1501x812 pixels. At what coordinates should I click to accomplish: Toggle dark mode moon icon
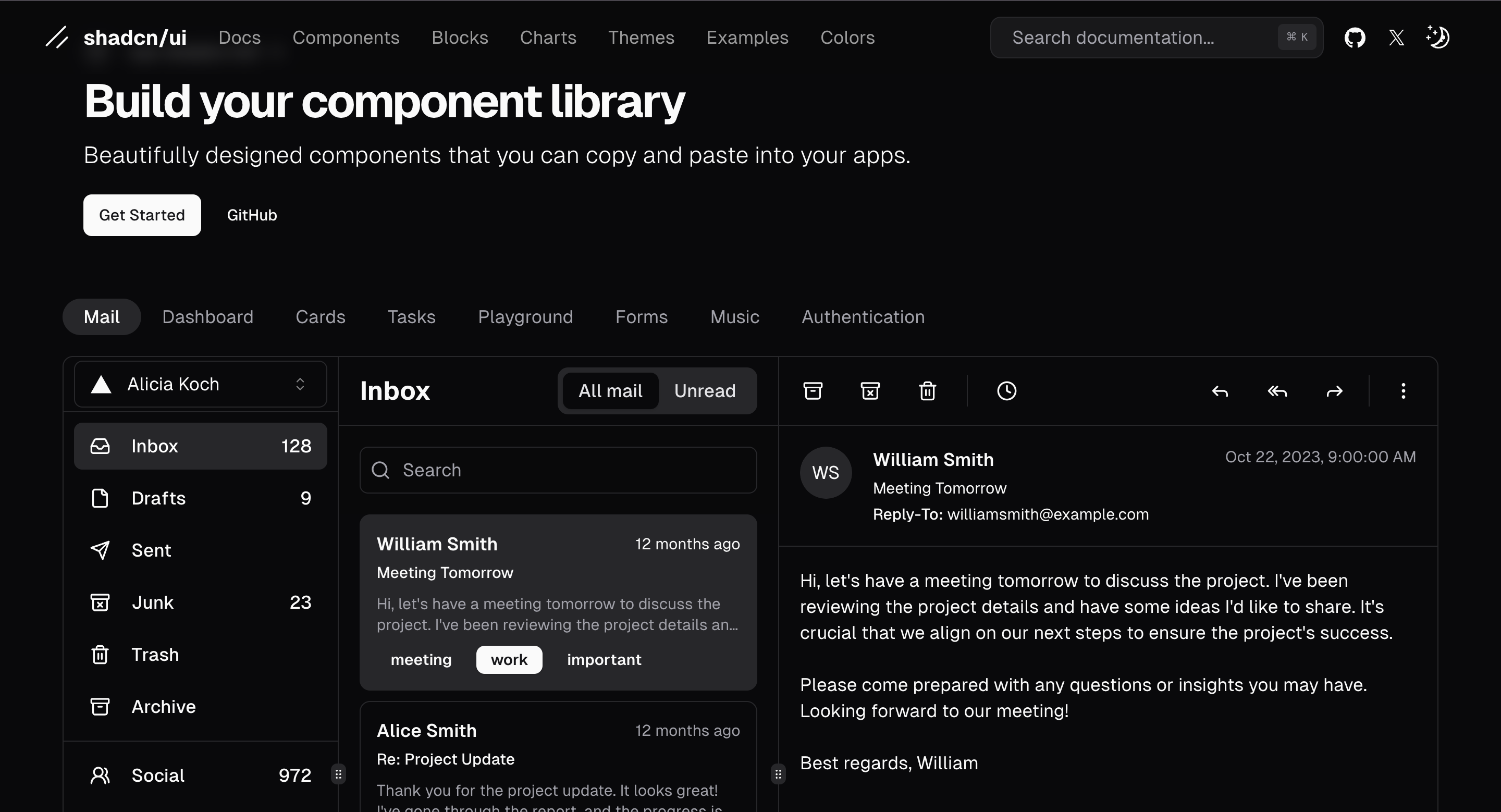(1437, 38)
